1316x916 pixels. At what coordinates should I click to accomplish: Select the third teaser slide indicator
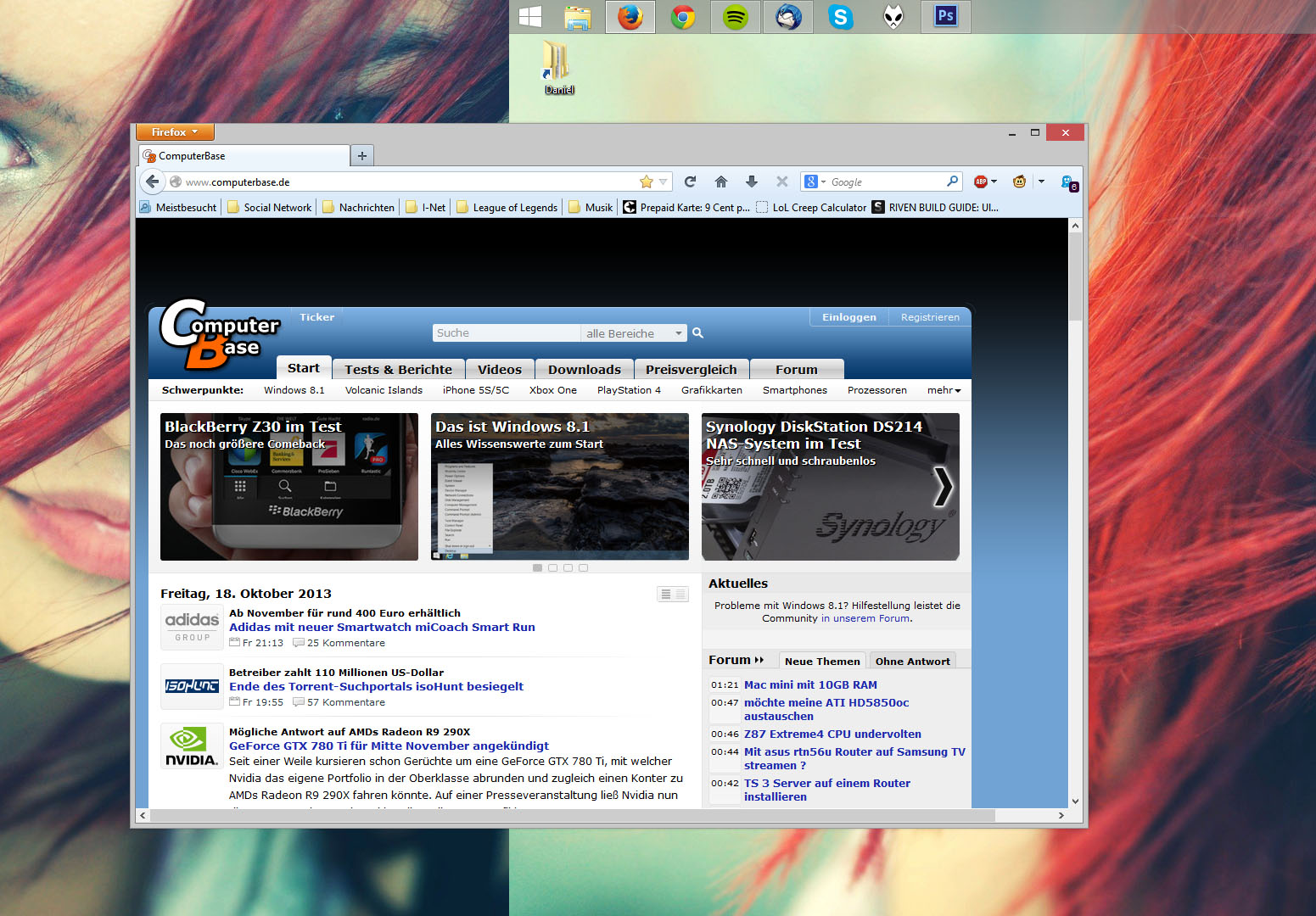(568, 568)
